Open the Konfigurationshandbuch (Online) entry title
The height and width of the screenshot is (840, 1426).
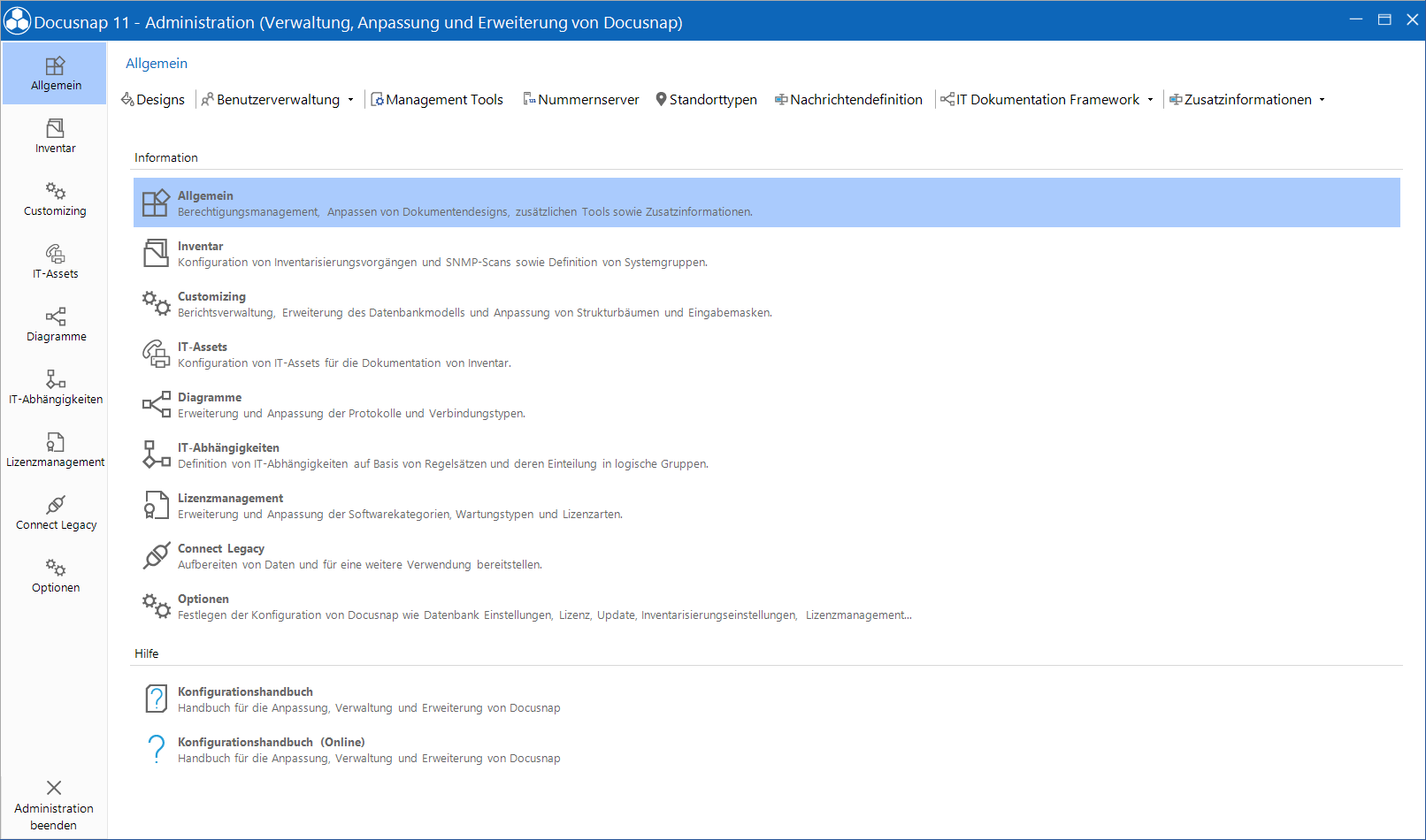click(x=272, y=742)
